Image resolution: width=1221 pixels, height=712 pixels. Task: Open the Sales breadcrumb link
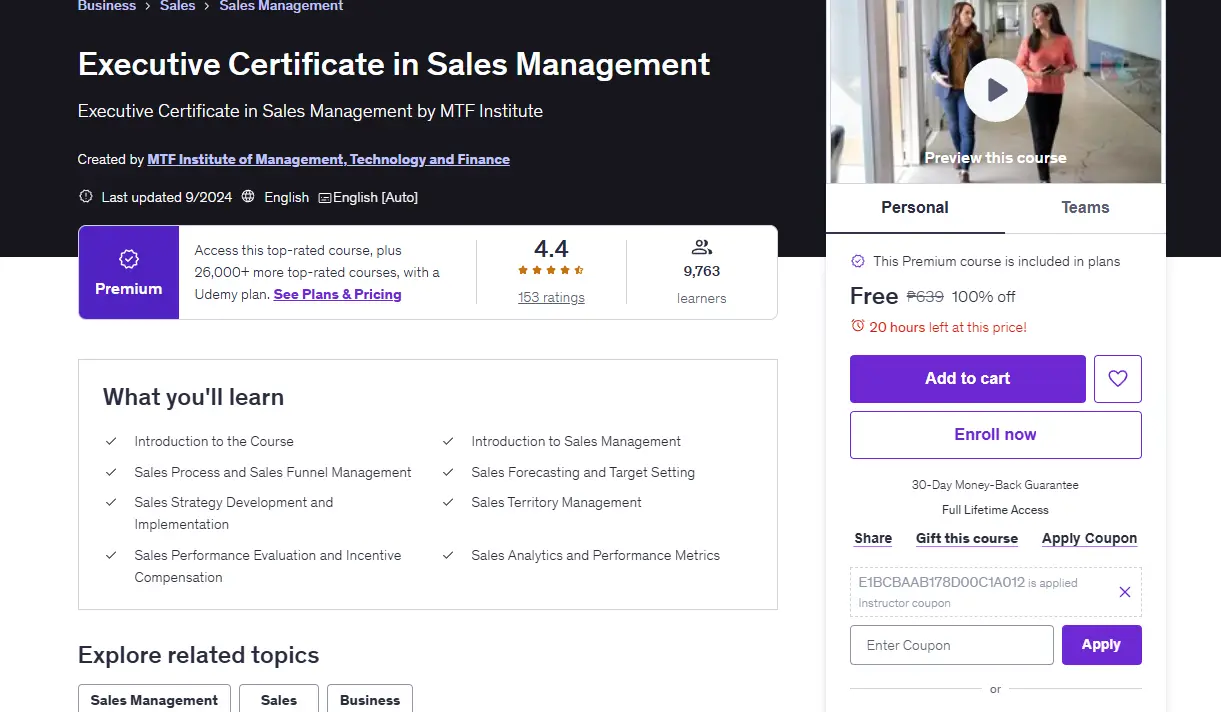tap(178, 6)
